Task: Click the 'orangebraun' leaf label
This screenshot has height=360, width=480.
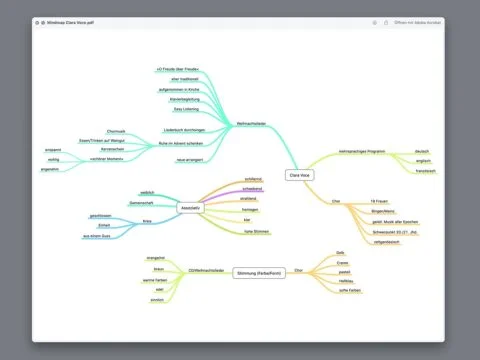Action: point(156,258)
